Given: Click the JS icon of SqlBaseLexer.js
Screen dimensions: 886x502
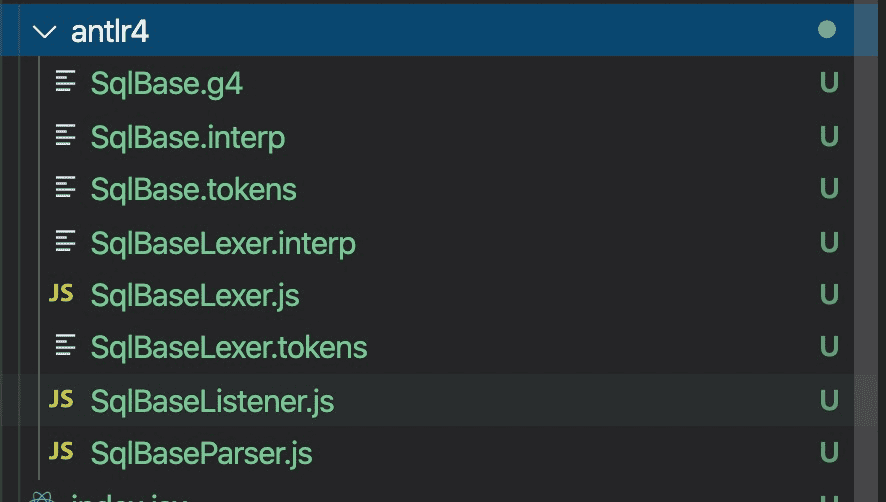Looking at the screenshot, I should 62,295.
